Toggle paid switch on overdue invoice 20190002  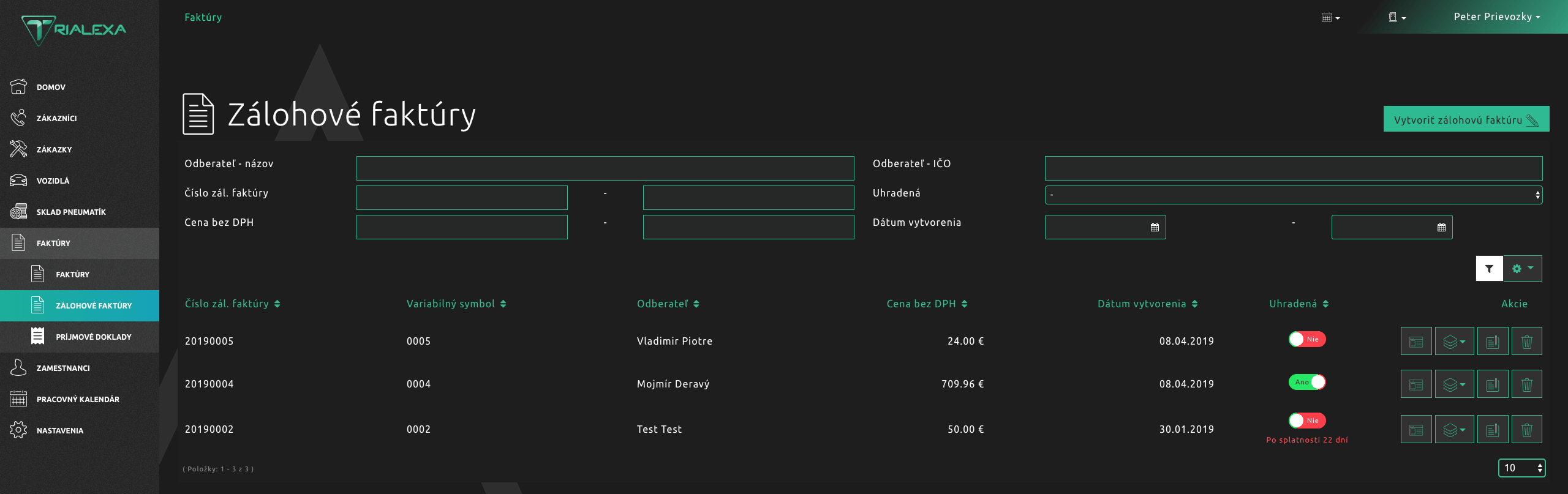click(1306, 421)
